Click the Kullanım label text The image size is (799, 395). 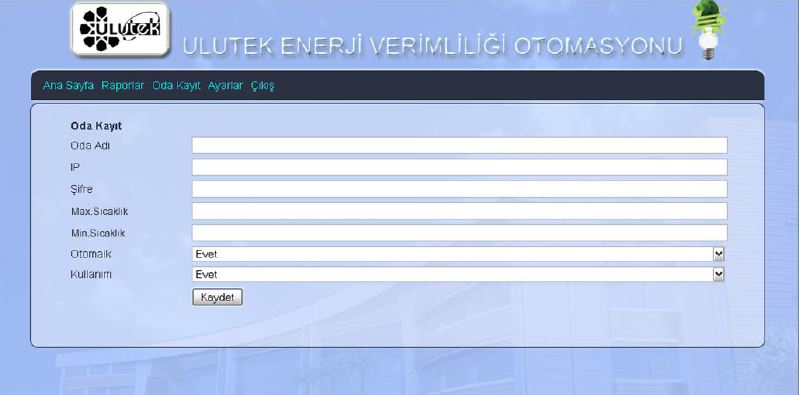click(91, 274)
